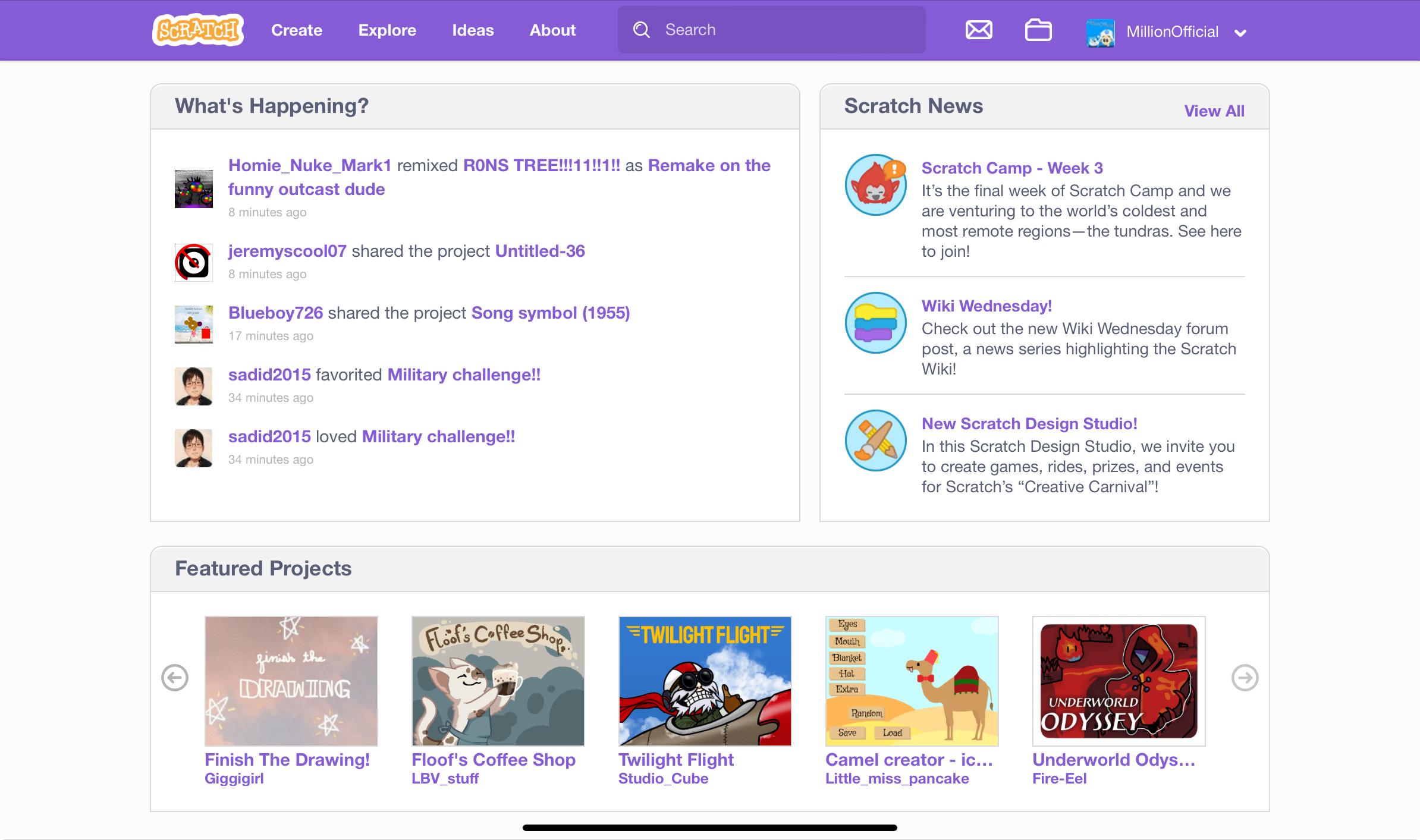Visit Little_miss_pancake author profile

[897, 779]
